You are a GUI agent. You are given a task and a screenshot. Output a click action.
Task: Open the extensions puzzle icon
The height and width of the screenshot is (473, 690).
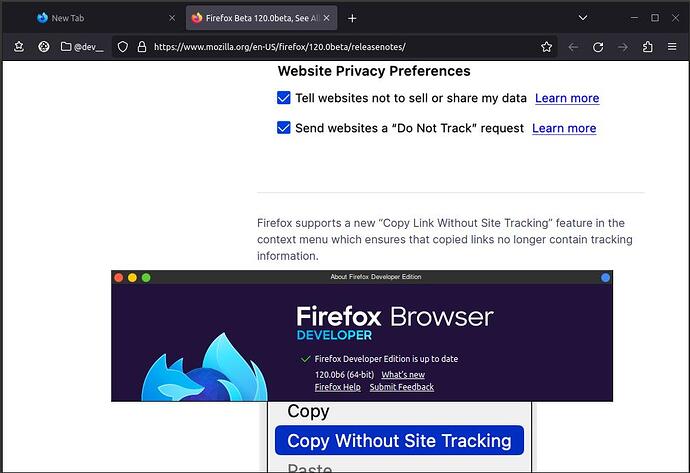click(647, 47)
